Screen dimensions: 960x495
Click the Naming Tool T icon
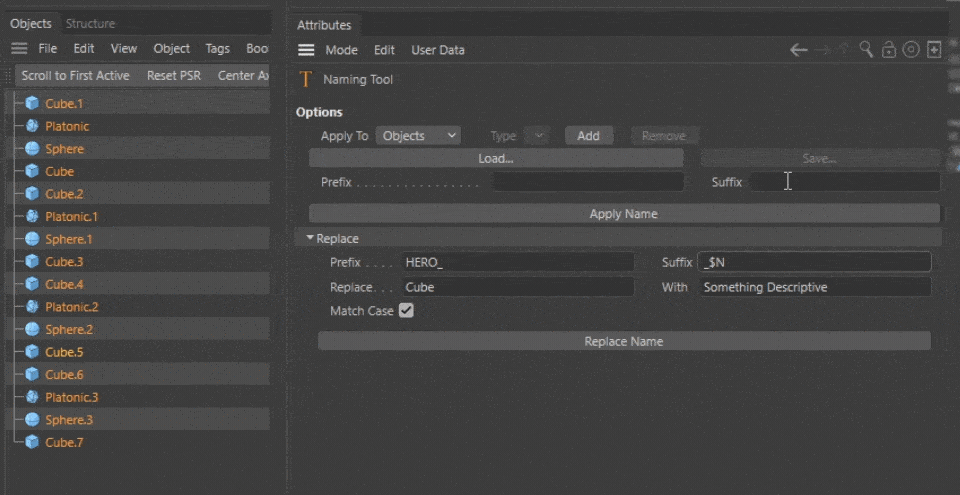[306, 80]
